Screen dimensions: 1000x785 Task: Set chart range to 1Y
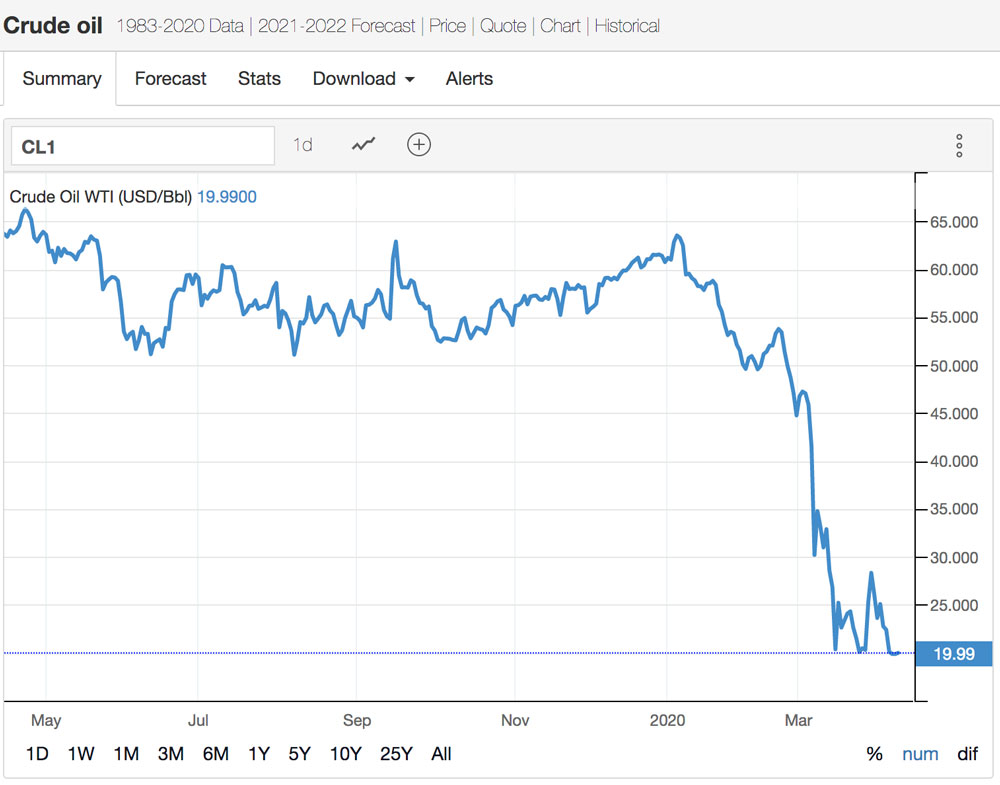pos(259,754)
